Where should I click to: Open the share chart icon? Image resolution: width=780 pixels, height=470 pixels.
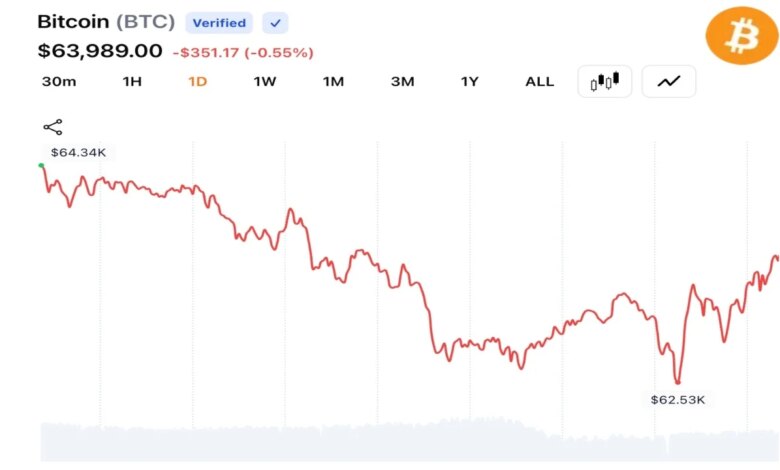pos(53,127)
